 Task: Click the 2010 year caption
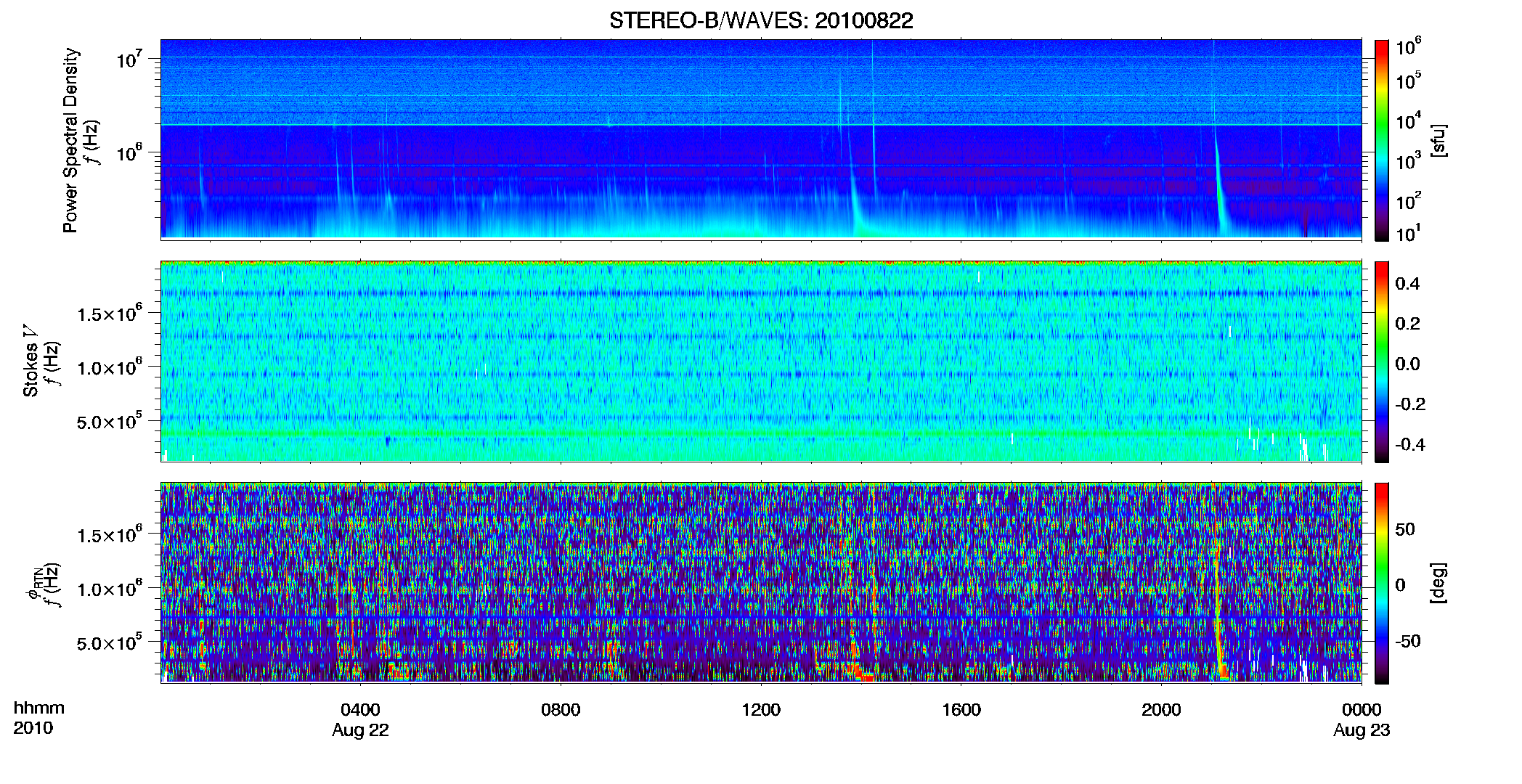pos(33,728)
